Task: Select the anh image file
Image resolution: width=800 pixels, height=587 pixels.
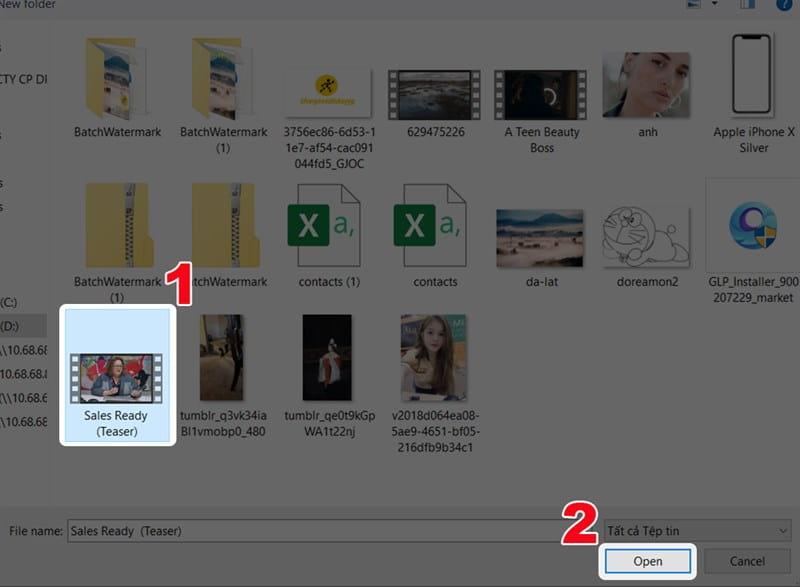Action: [647, 94]
